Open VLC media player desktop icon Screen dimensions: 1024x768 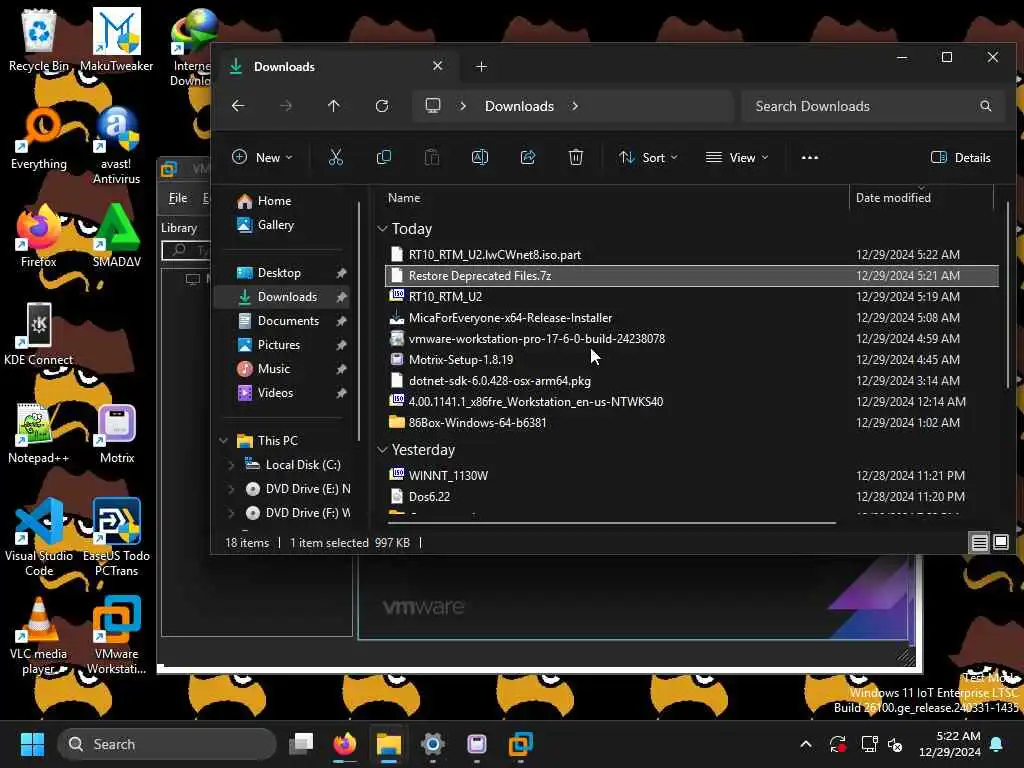[x=39, y=635]
